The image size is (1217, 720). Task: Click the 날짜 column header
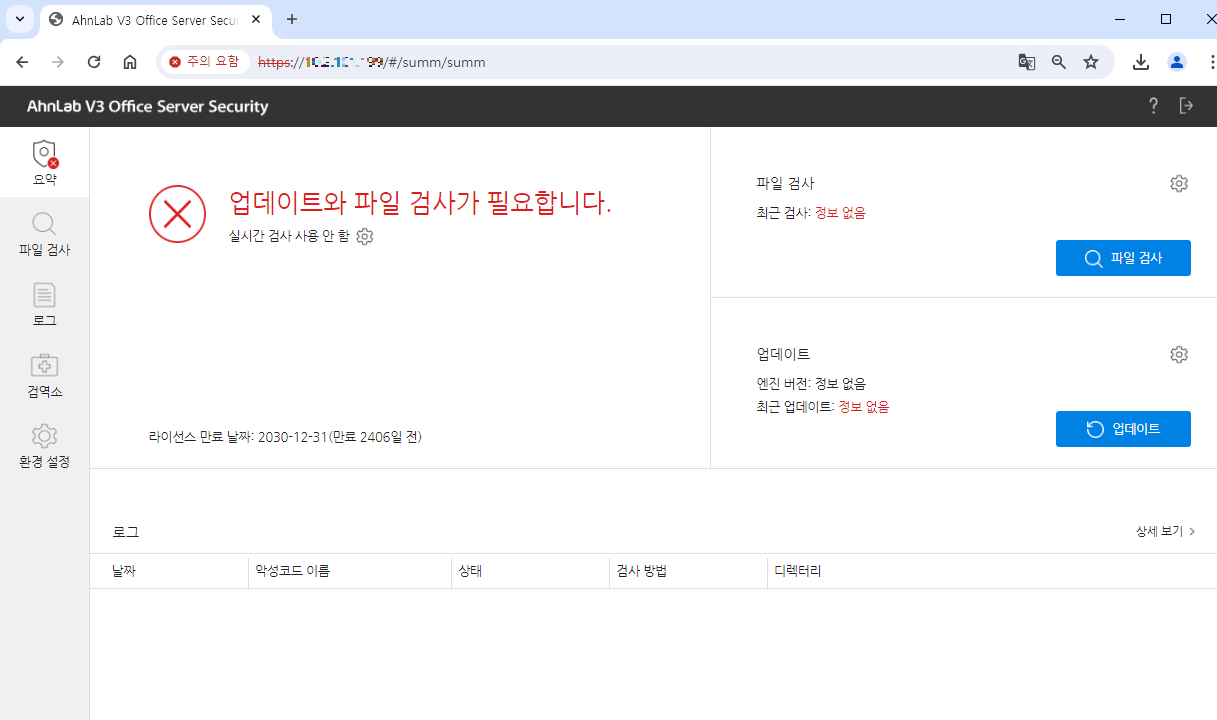coord(124,571)
